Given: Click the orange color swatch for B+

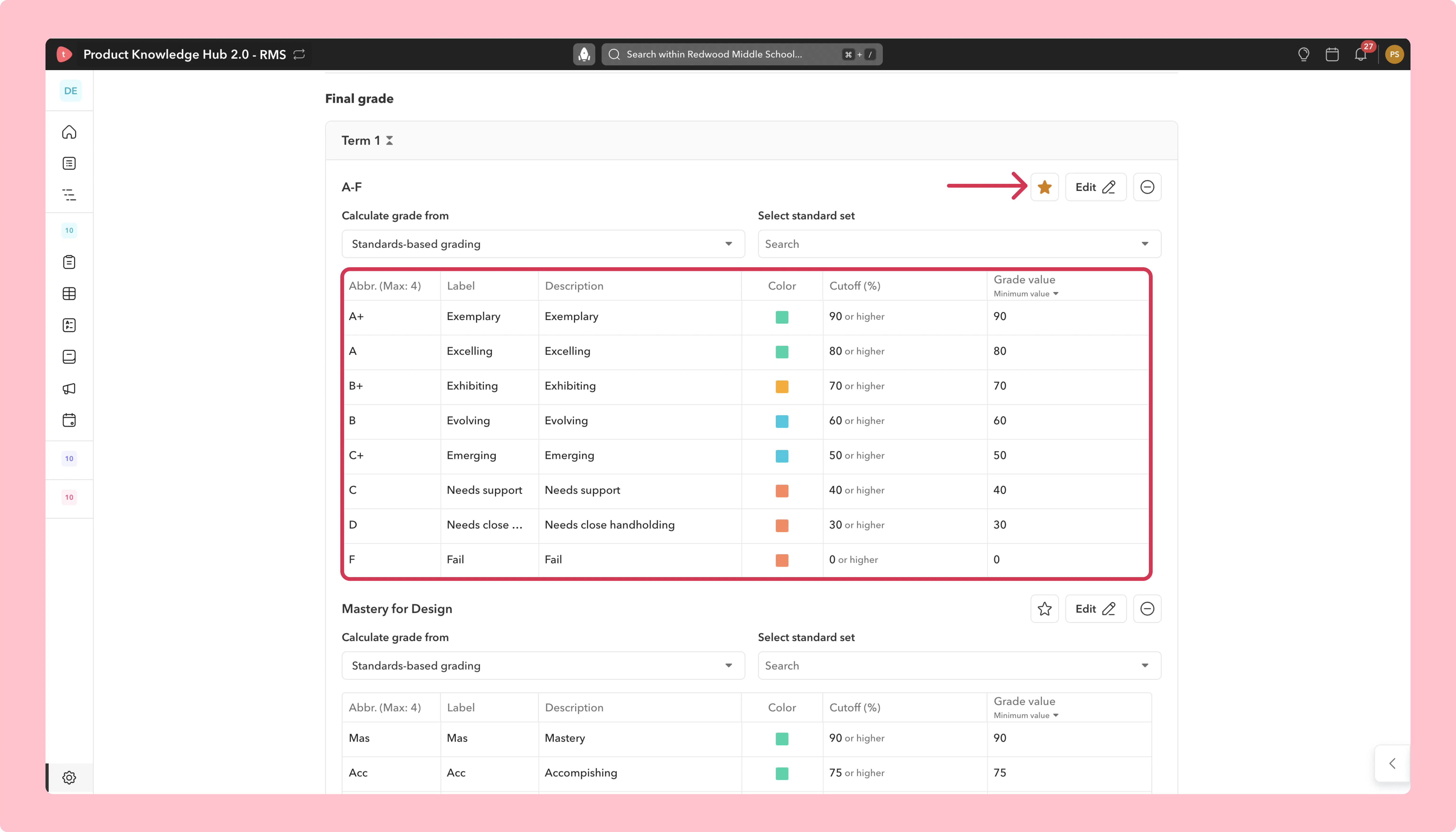Looking at the screenshot, I should click(x=782, y=387).
